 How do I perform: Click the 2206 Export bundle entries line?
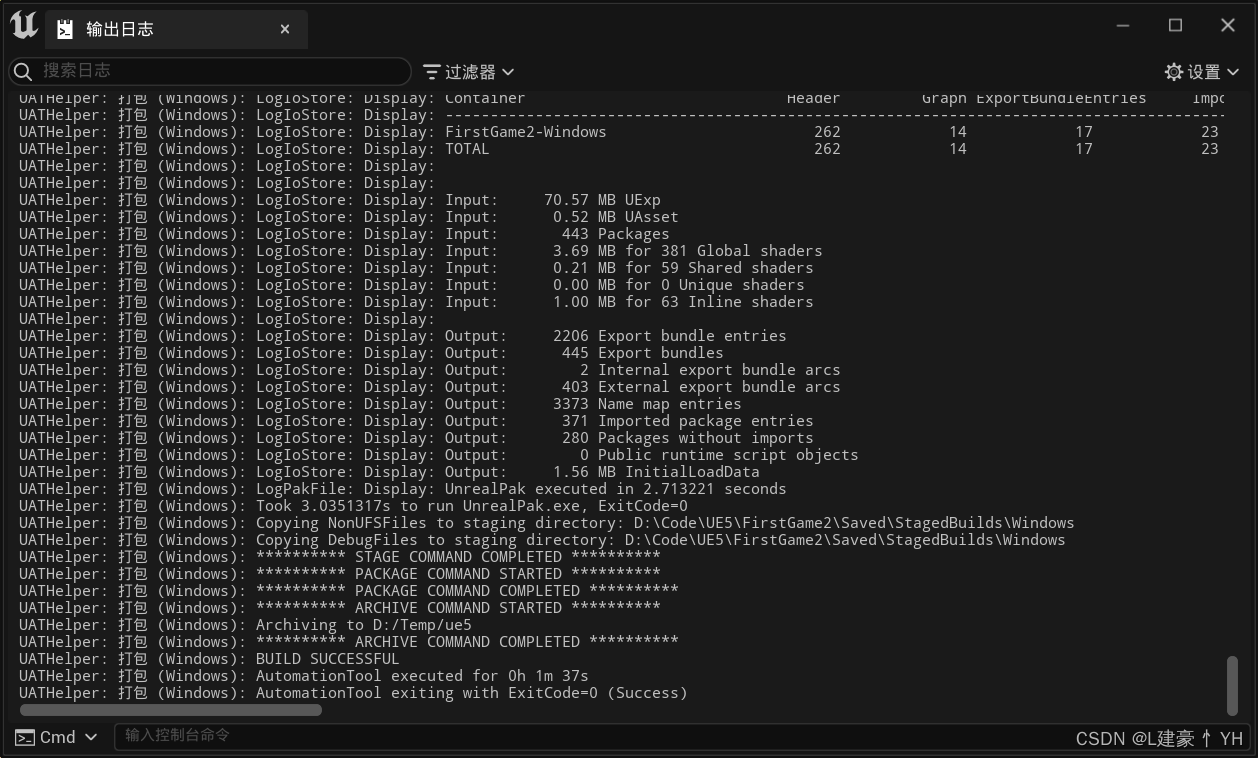[x=403, y=336]
